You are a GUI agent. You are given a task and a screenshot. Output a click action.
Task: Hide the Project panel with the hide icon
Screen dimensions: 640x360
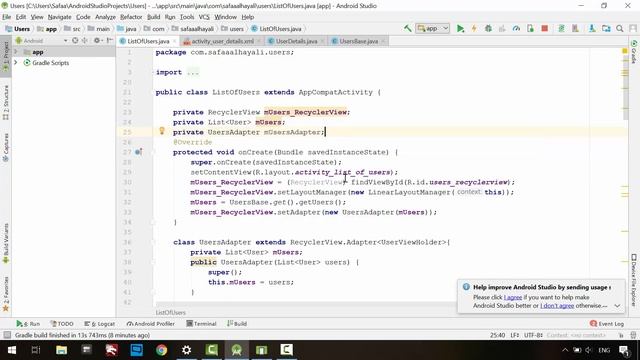coord(109,40)
